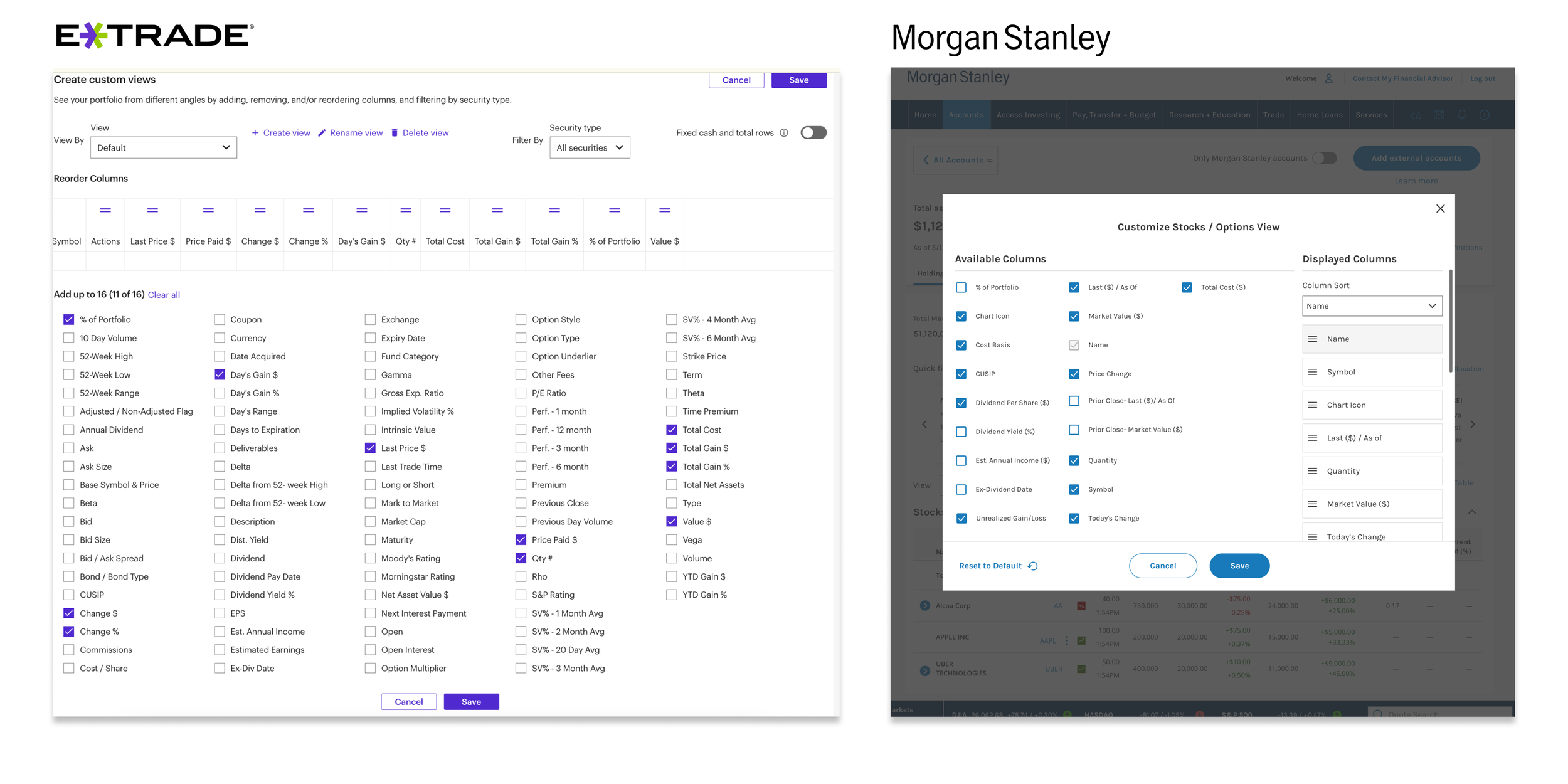Open the View By Default dropdown
This screenshot has width=1568, height=784.
pyautogui.click(x=164, y=148)
